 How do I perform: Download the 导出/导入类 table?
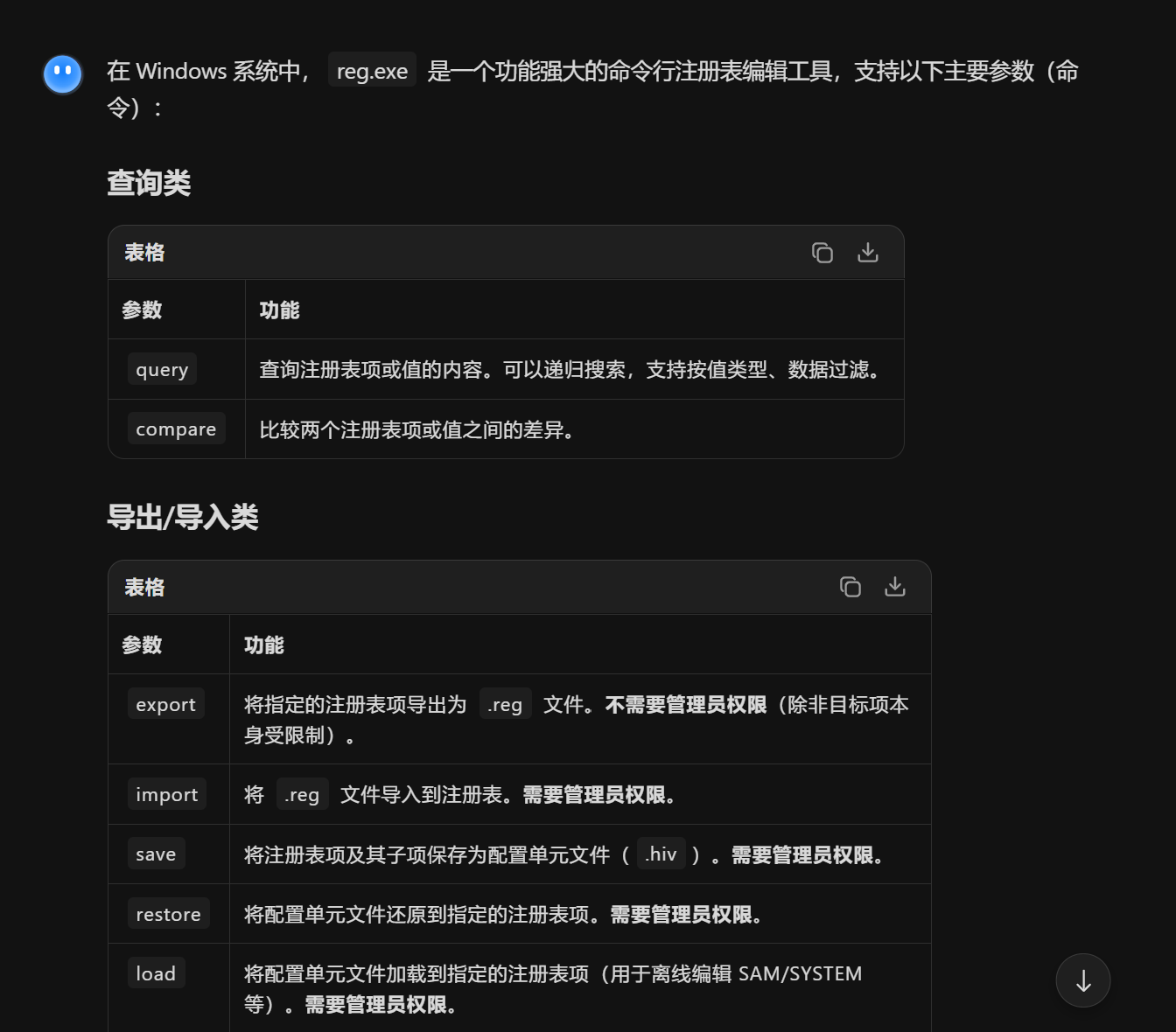tap(895, 587)
